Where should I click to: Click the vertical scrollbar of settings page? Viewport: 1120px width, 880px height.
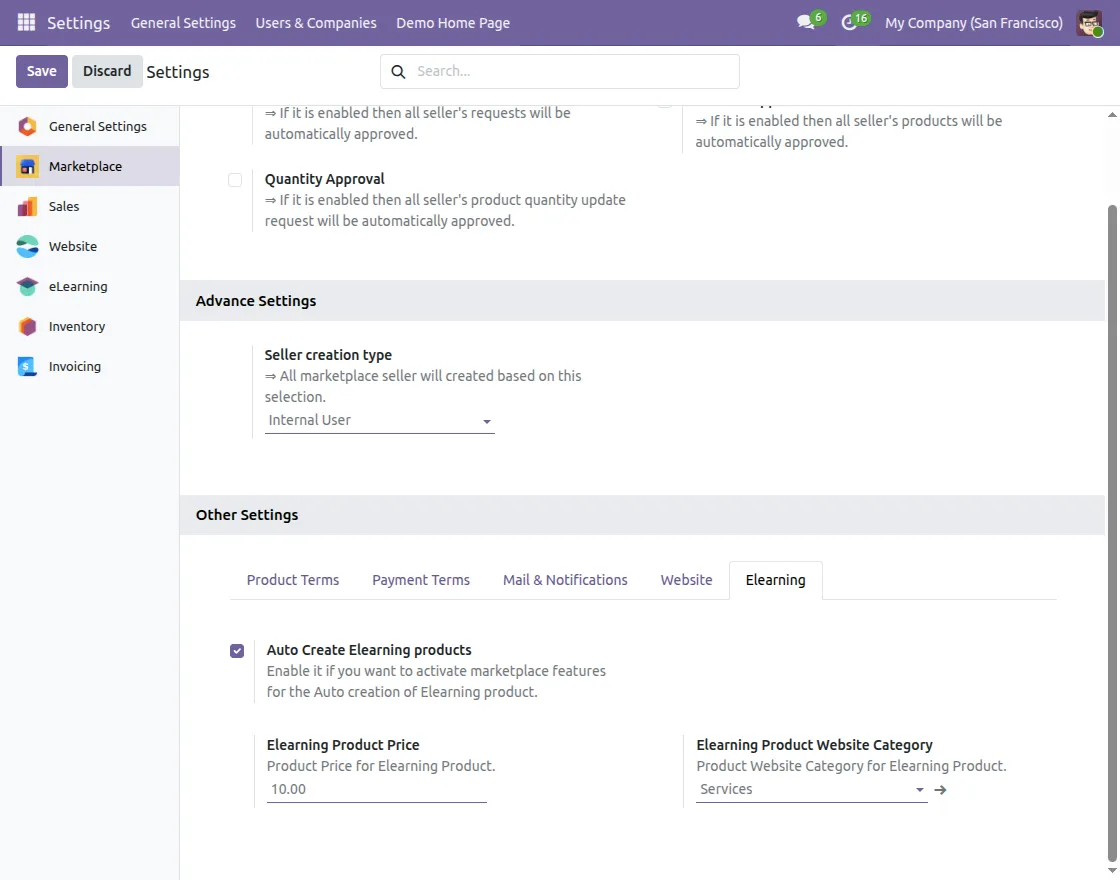coord(1112,534)
